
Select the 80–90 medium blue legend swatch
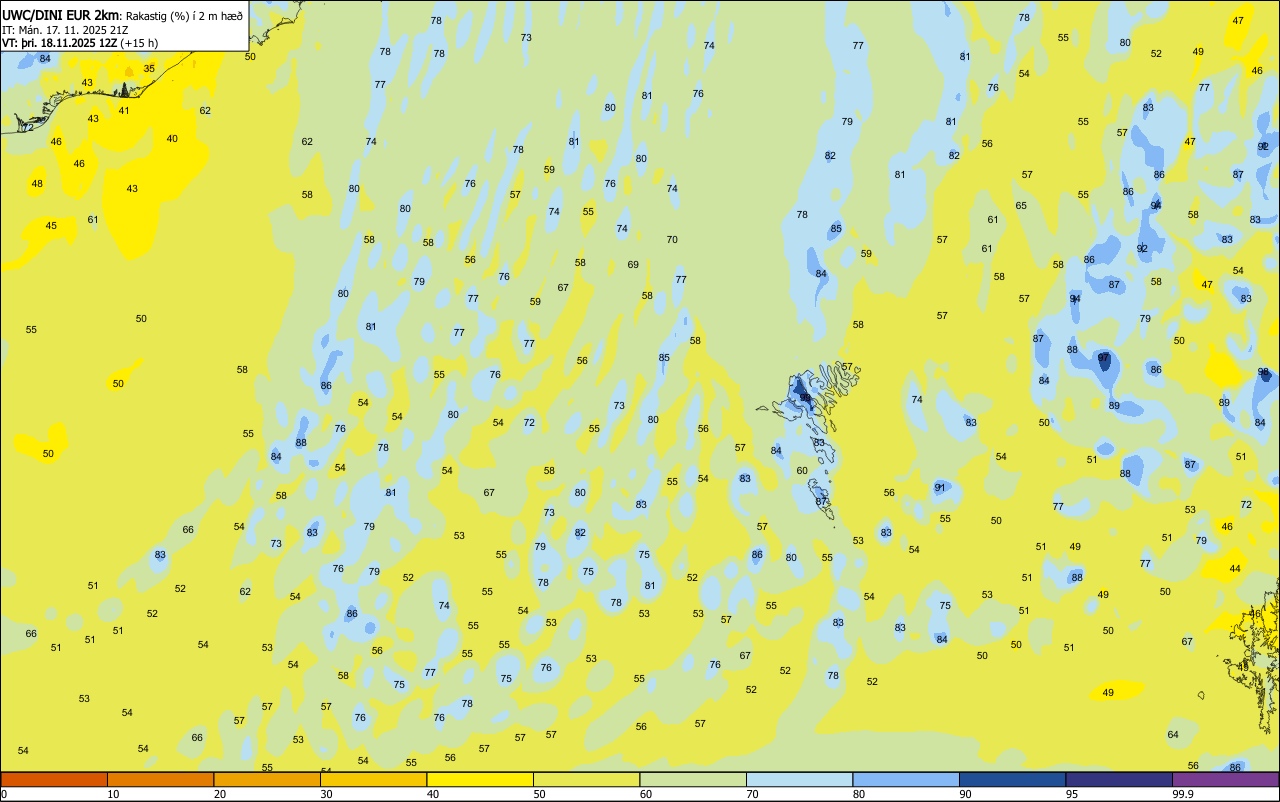(906, 779)
